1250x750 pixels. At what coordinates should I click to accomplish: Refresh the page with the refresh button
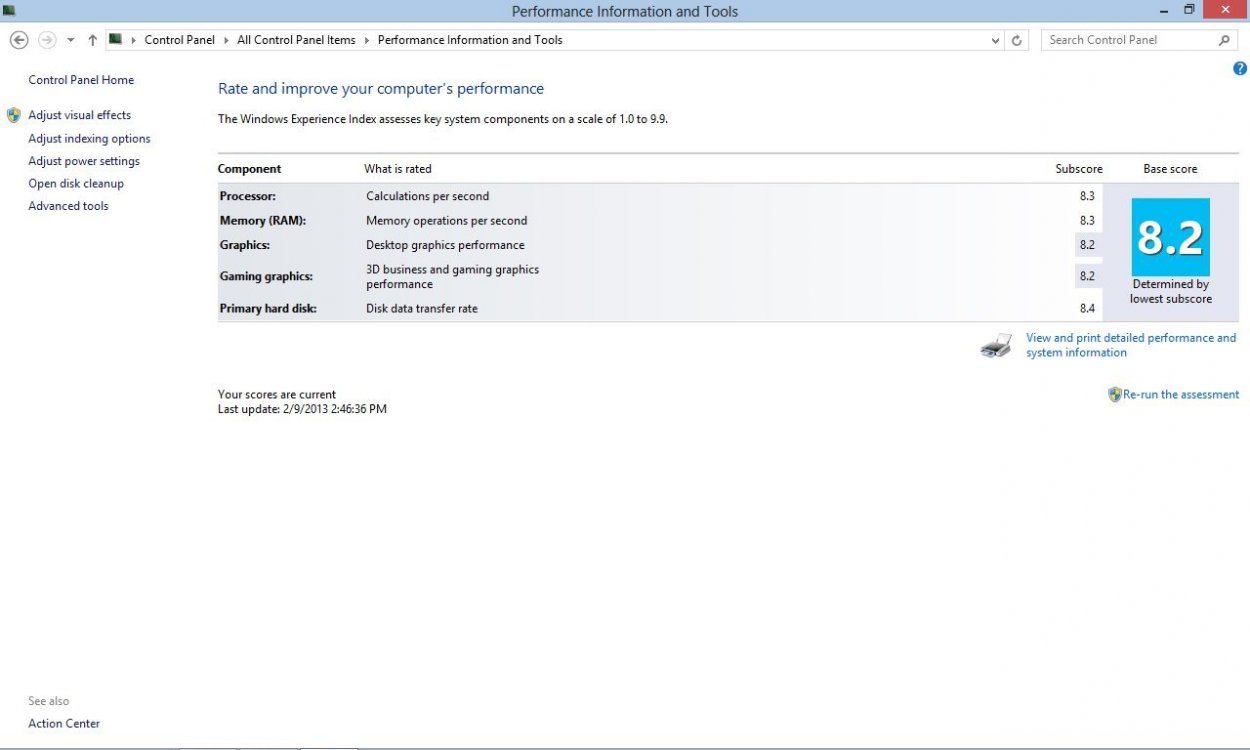(1017, 40)
